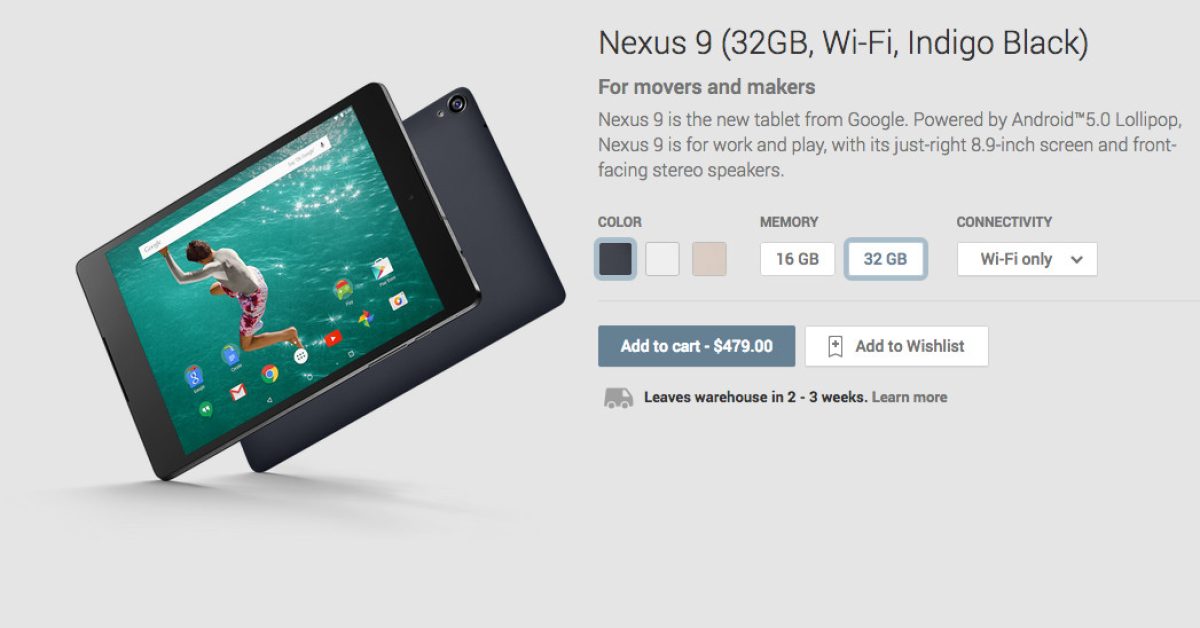Select the 16 GB memory option
The image size is (1200, 628).
tap(797, 259)
